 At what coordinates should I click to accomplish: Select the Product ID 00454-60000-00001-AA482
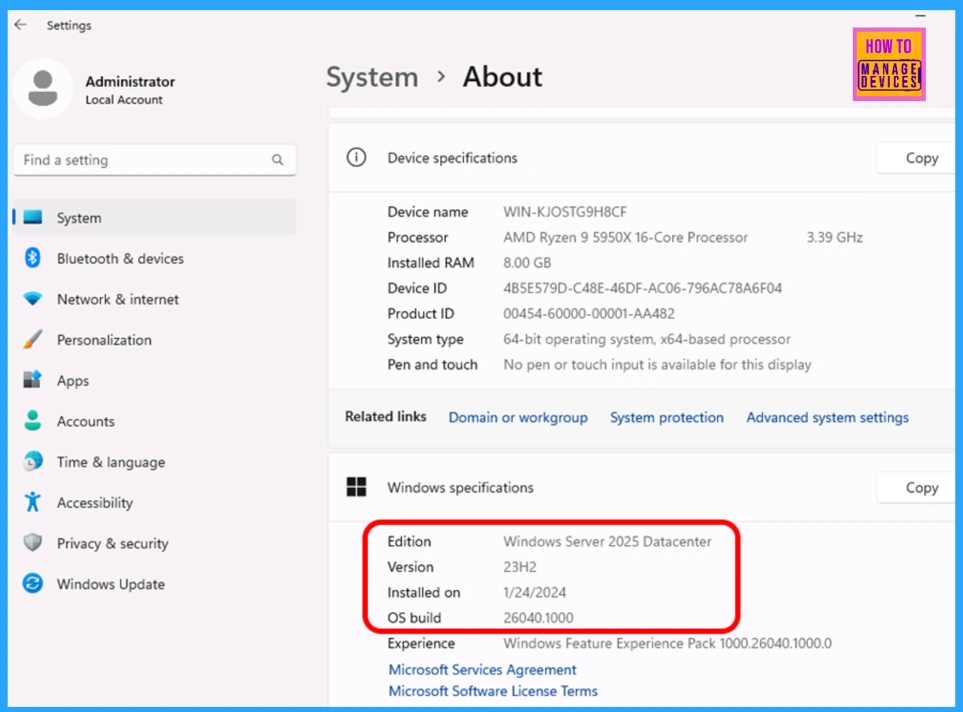589,313
